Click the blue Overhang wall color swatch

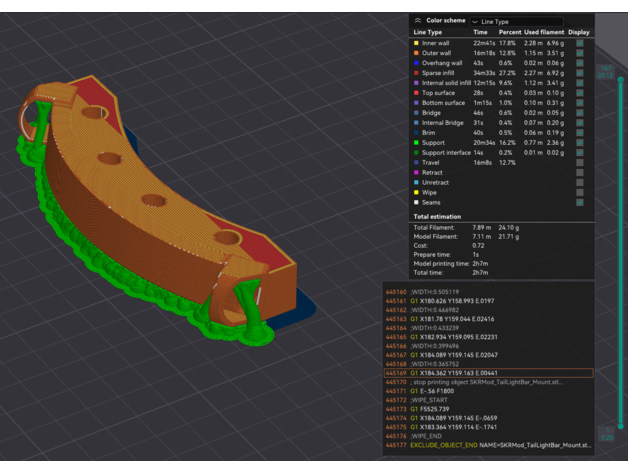pos(417,64)
